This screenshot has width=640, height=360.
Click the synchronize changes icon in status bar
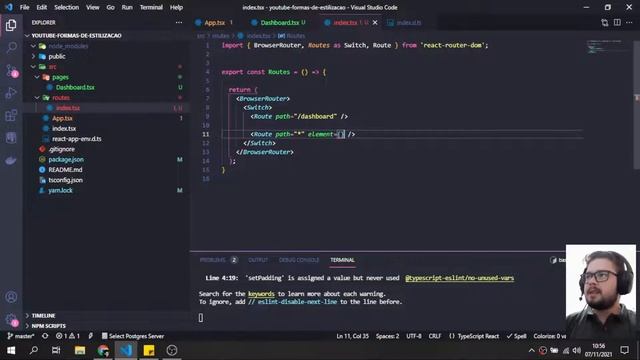point(45,336)
